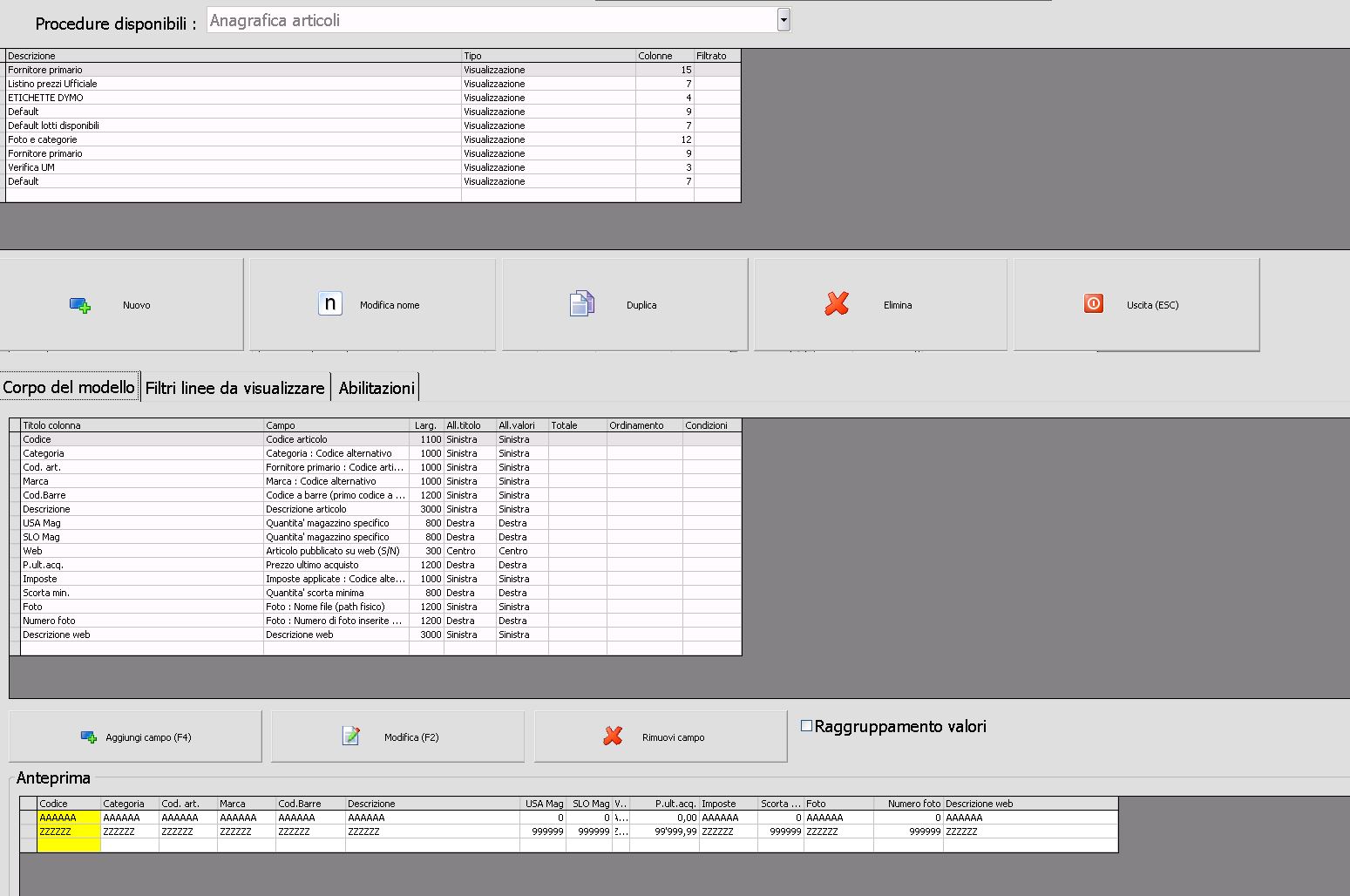The image size is (1350, 896).
Task: Select the Default lotti disponibili row
Action: [x=373, y=126]
